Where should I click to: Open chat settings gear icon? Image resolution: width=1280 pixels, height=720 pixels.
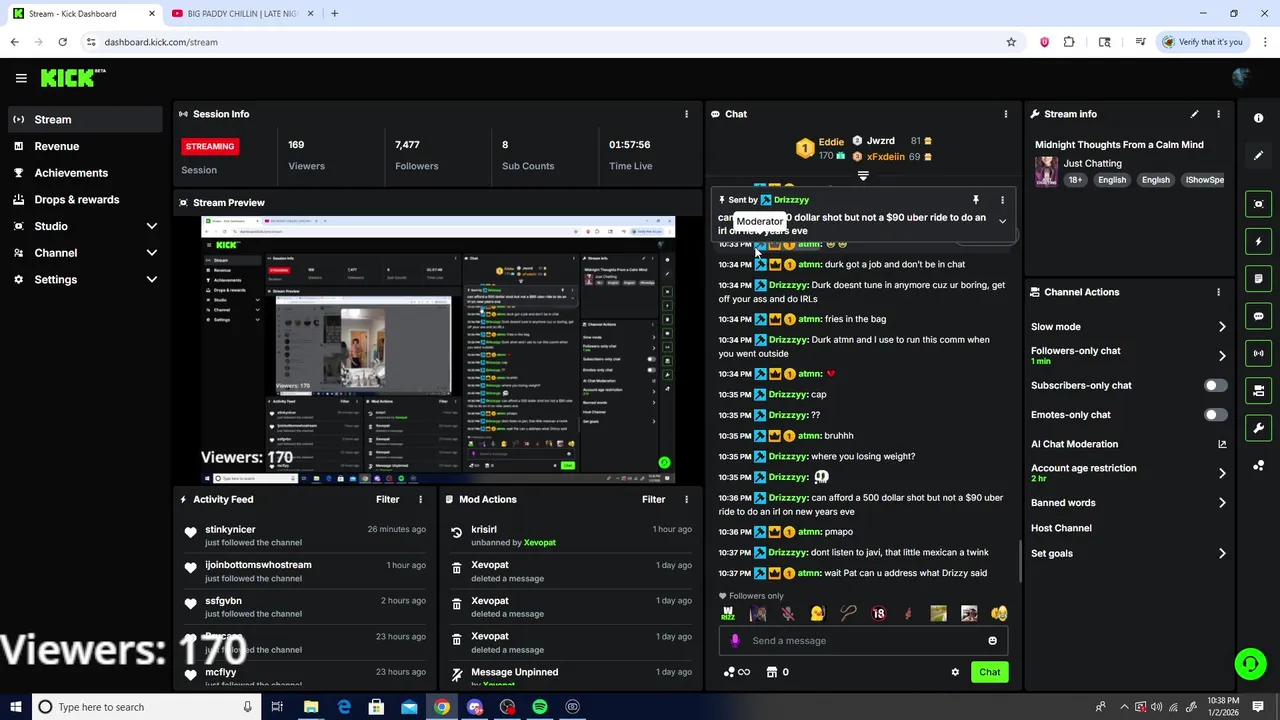[x=955, y=672]
